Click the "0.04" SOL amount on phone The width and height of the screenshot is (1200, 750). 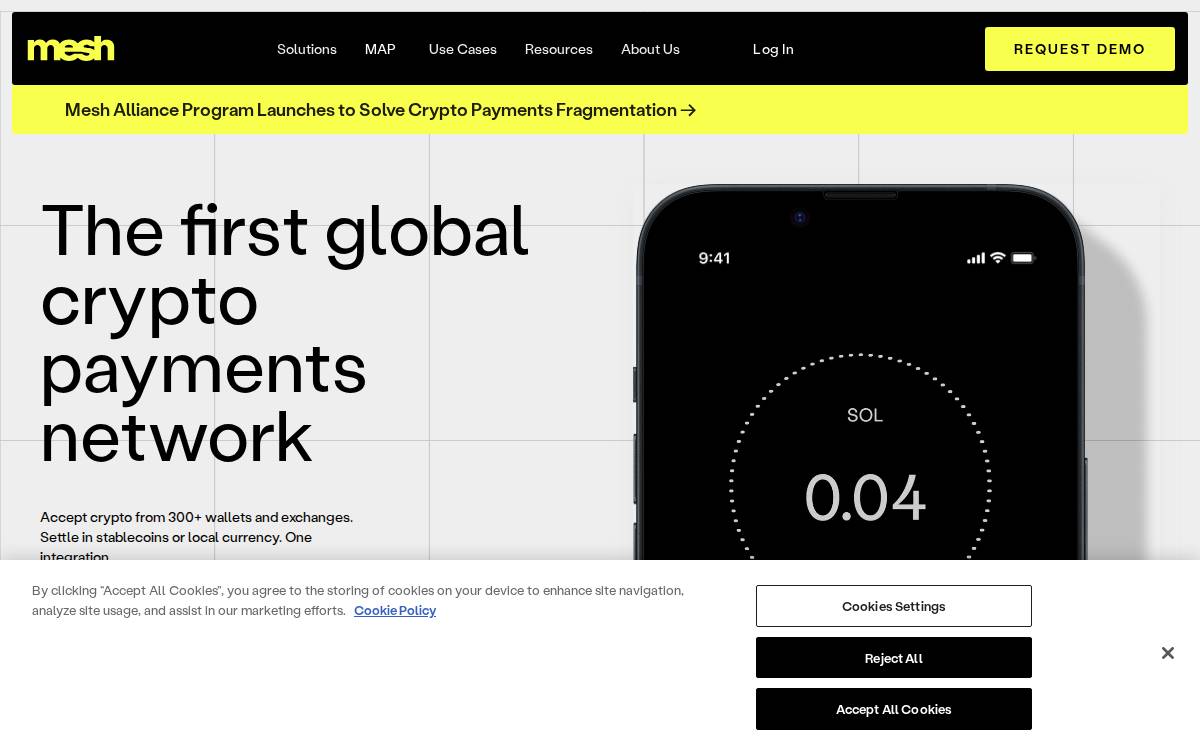[x=866, y=497]
